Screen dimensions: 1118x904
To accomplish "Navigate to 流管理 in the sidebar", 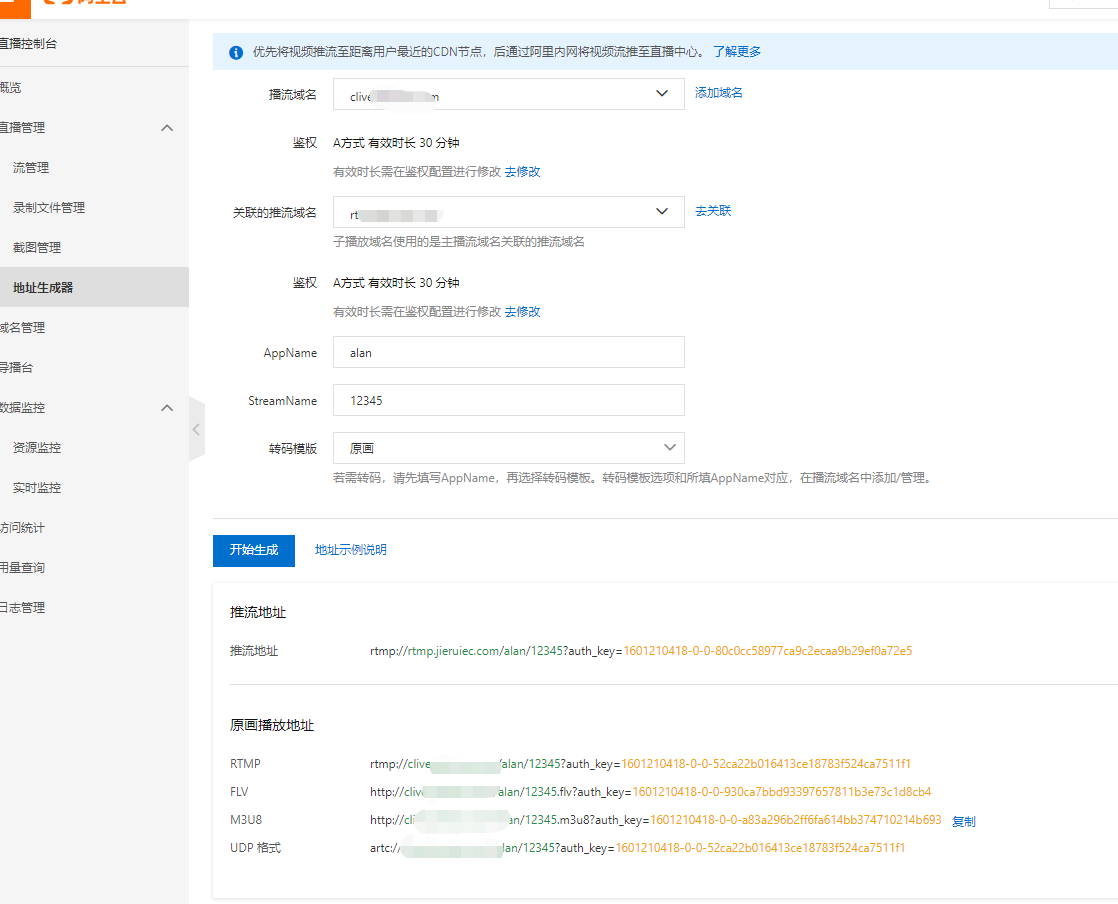I will 30,167.
